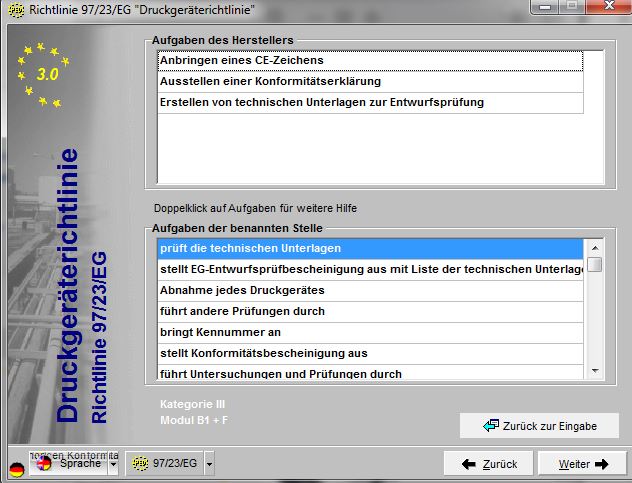This screenshot has height=483, width=632.
Task: Select 'prüft die technischen Unterlagen' row
Action: [370, 248]
